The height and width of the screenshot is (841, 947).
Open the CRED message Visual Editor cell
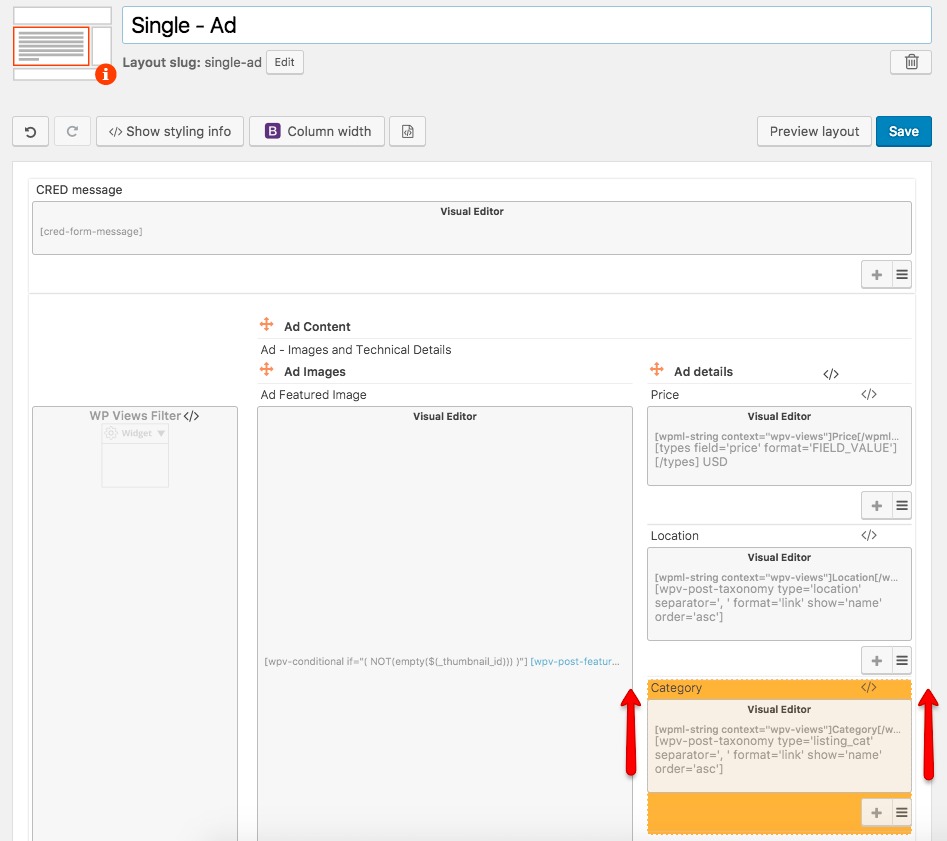472,228
